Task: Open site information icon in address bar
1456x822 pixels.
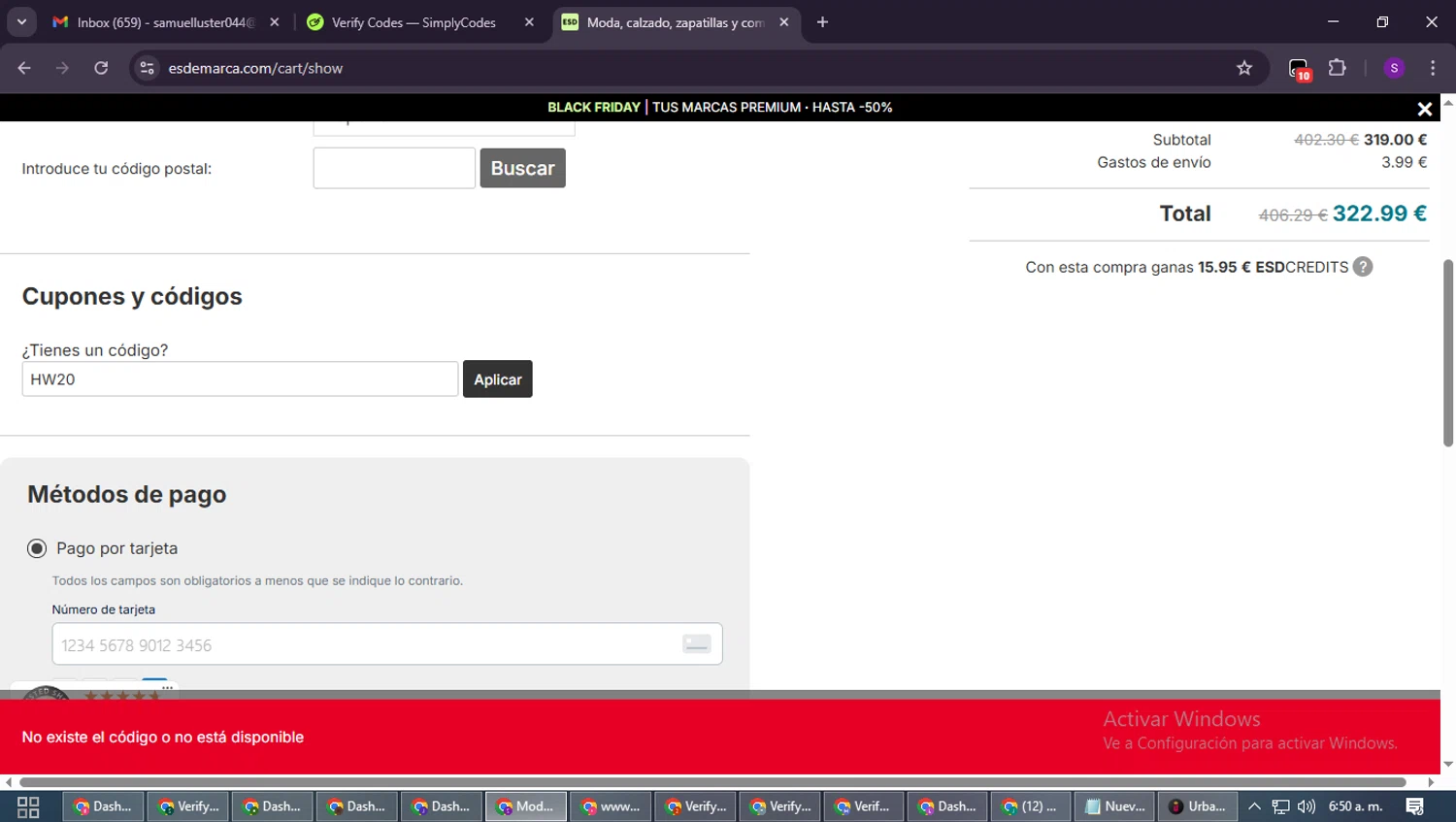Action: [147, 68]
